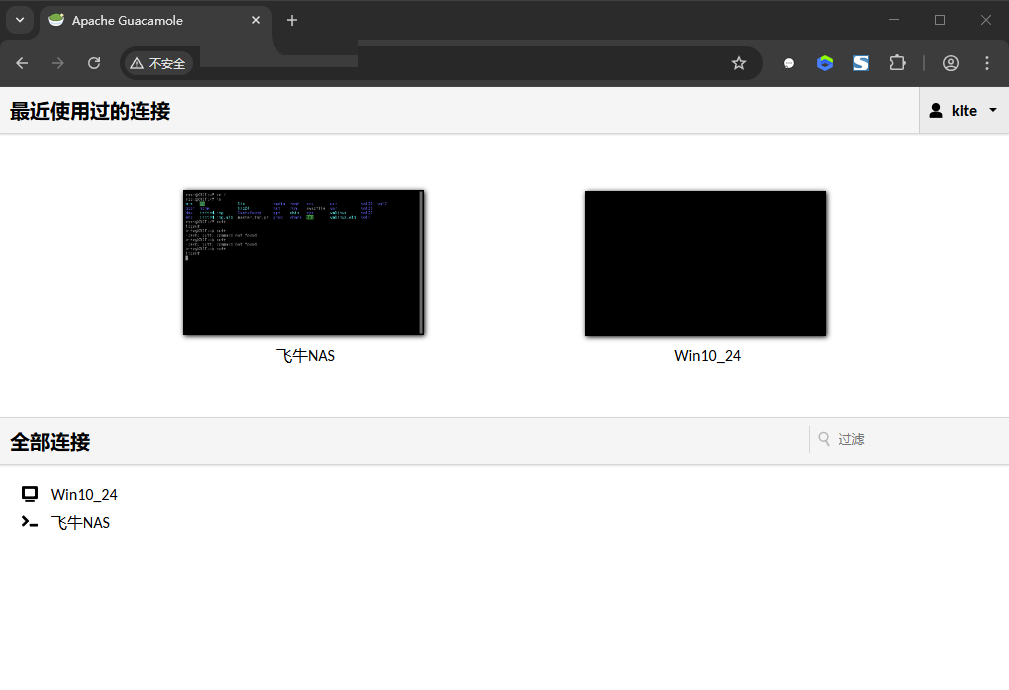Click the browser back arrow
The height and width of the screenshot is (690, 1009).
[22, 63]
